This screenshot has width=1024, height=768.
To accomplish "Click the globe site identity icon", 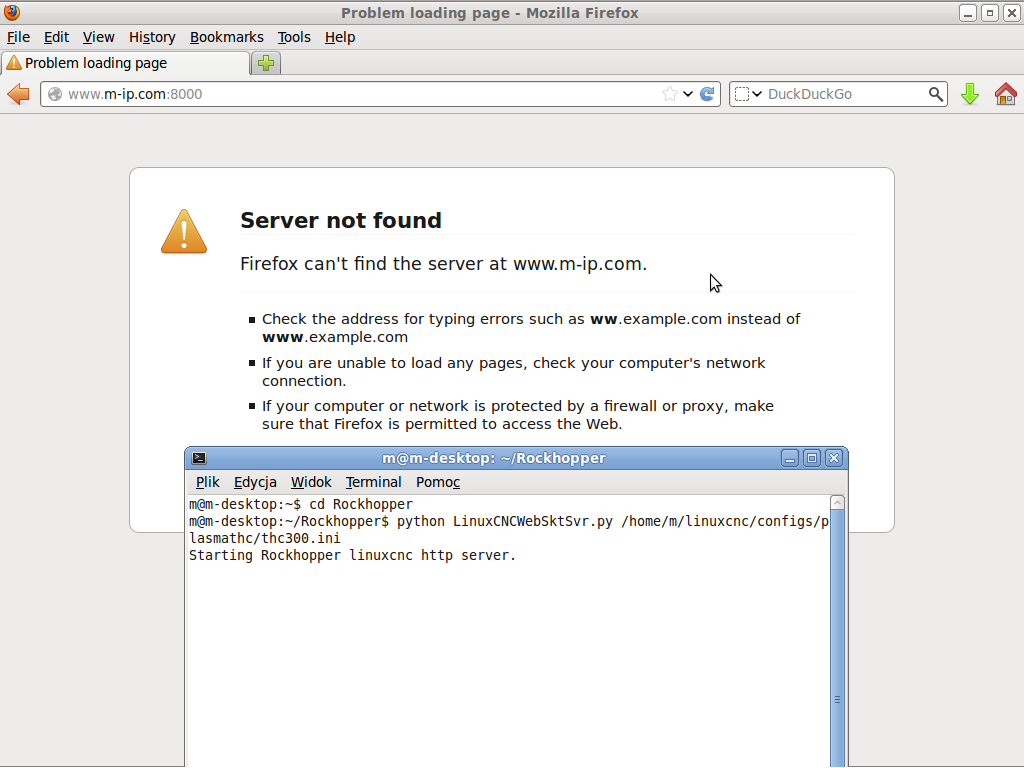I will 55,94.
